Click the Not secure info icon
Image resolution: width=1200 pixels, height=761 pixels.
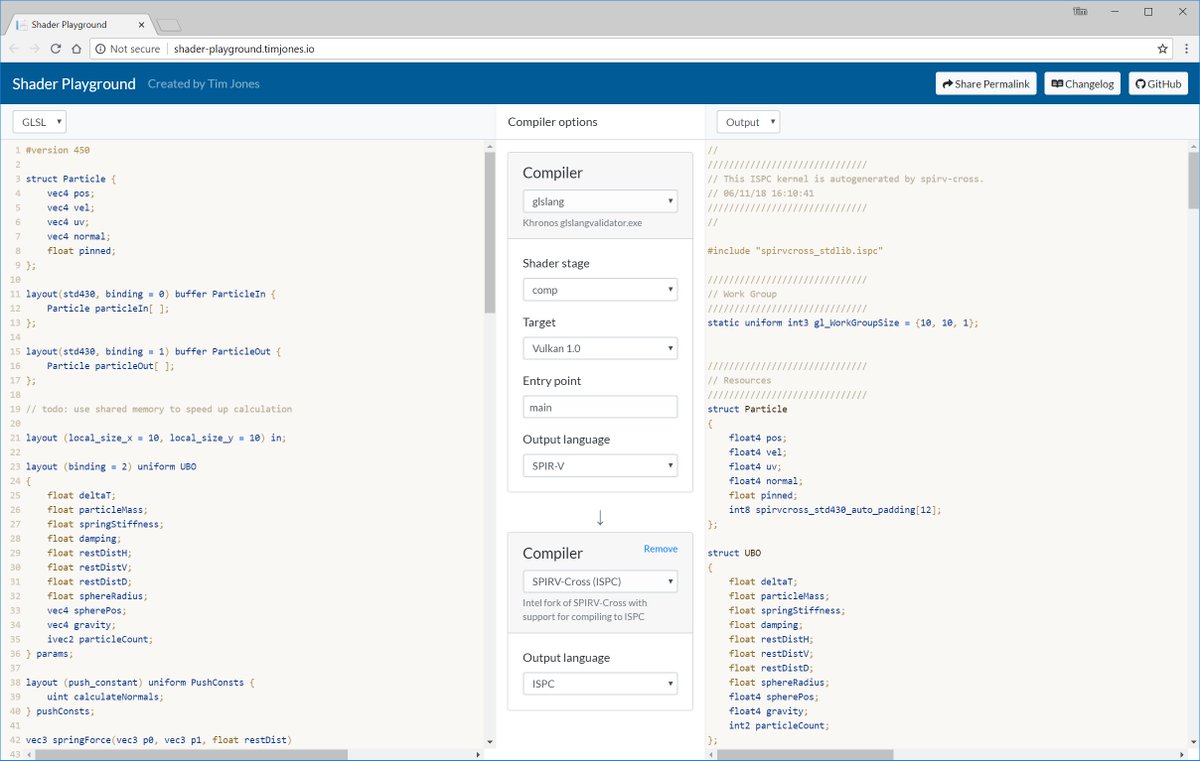99,48
